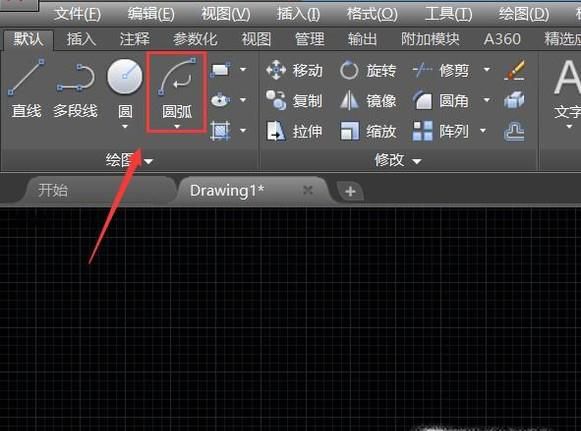Switch to the 开始 document tab
Image resolution: width=581 pixels, height=431 pixels.
pos(53,190)
